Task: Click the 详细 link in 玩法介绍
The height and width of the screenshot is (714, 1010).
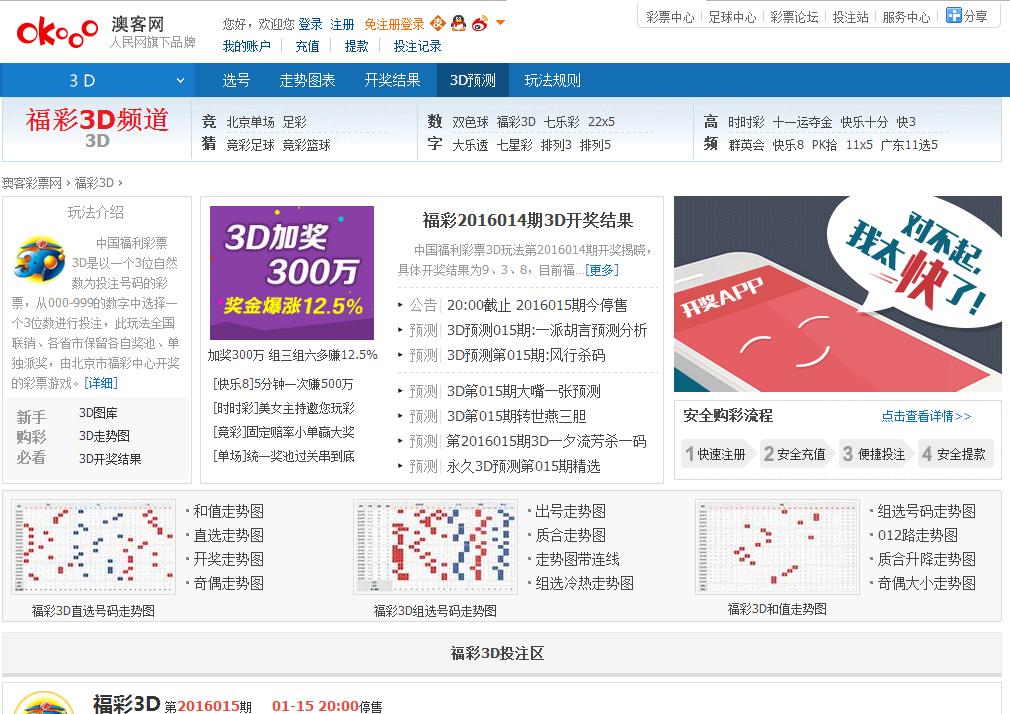Action: [101, 383]
